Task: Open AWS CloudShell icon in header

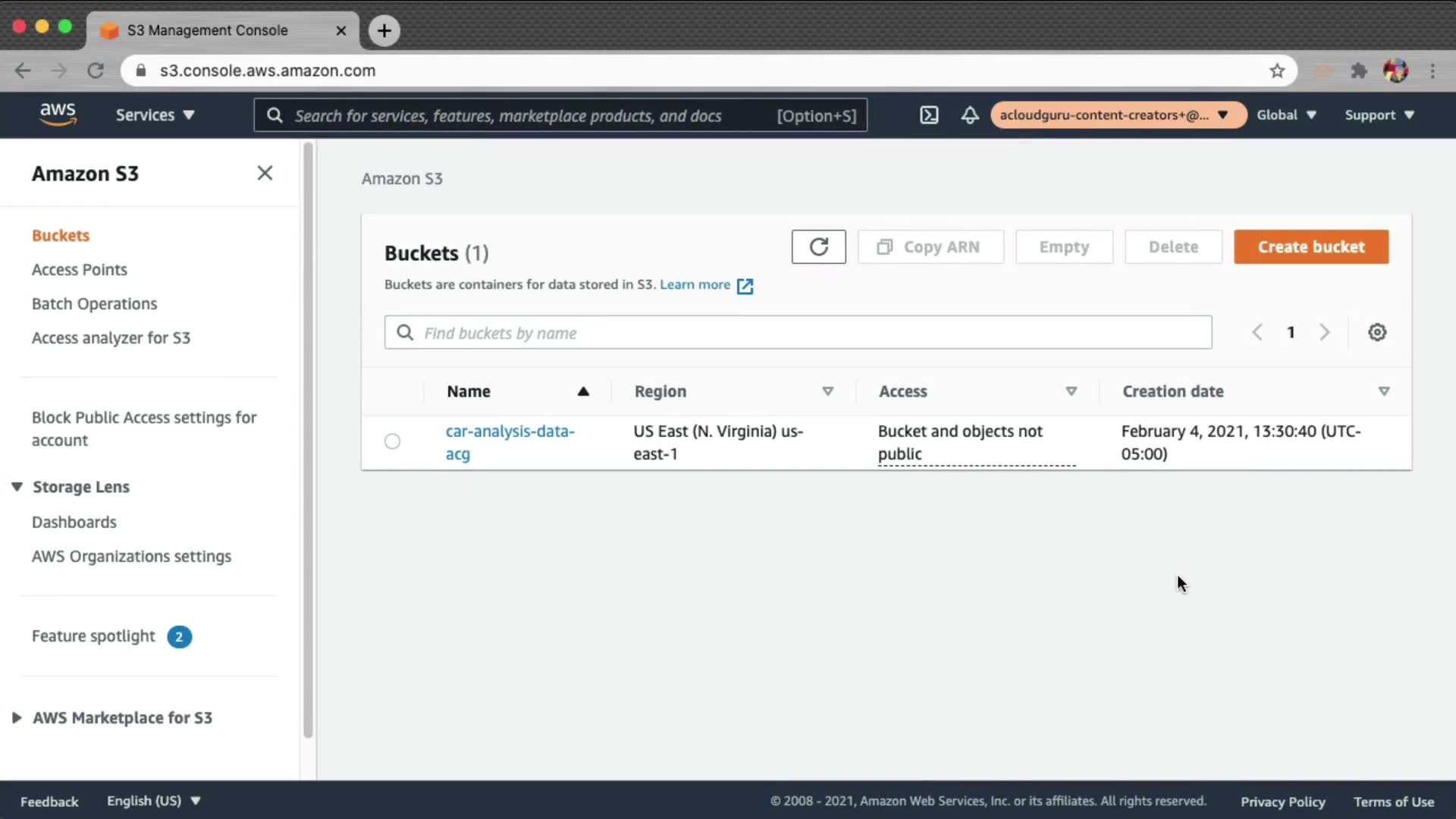Action: pyautogui.click(x=929, y=115)
